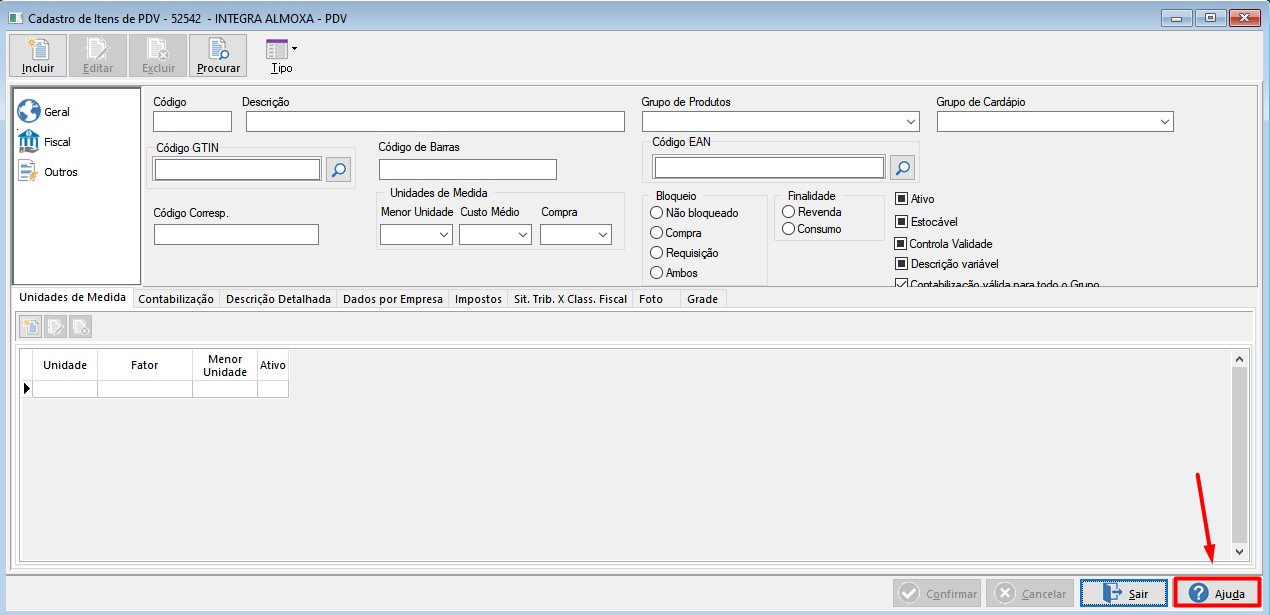Open the Procurar search tool

click(x=218, y=56)
